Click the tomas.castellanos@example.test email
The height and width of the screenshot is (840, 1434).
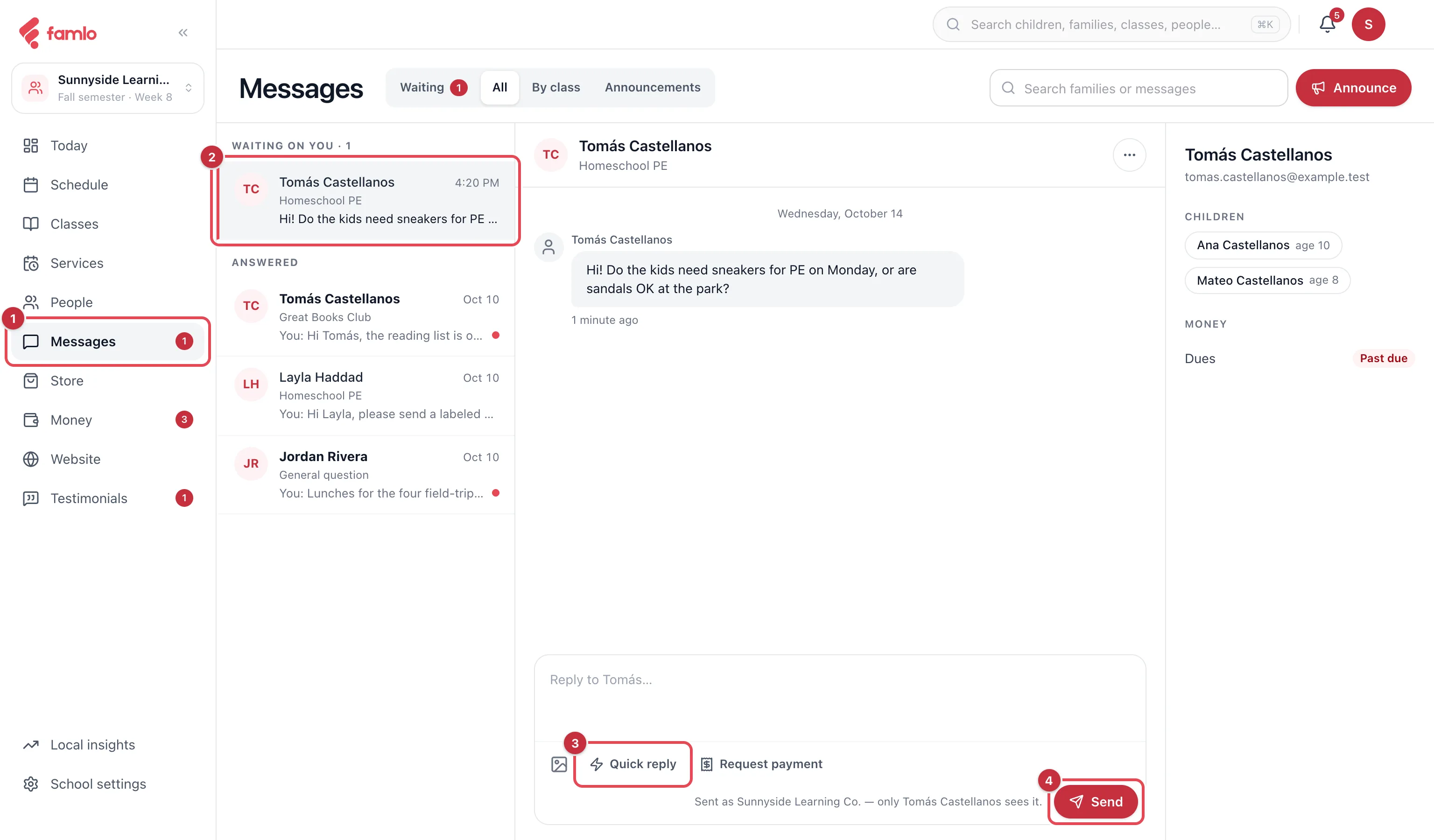click(1276, 177)
